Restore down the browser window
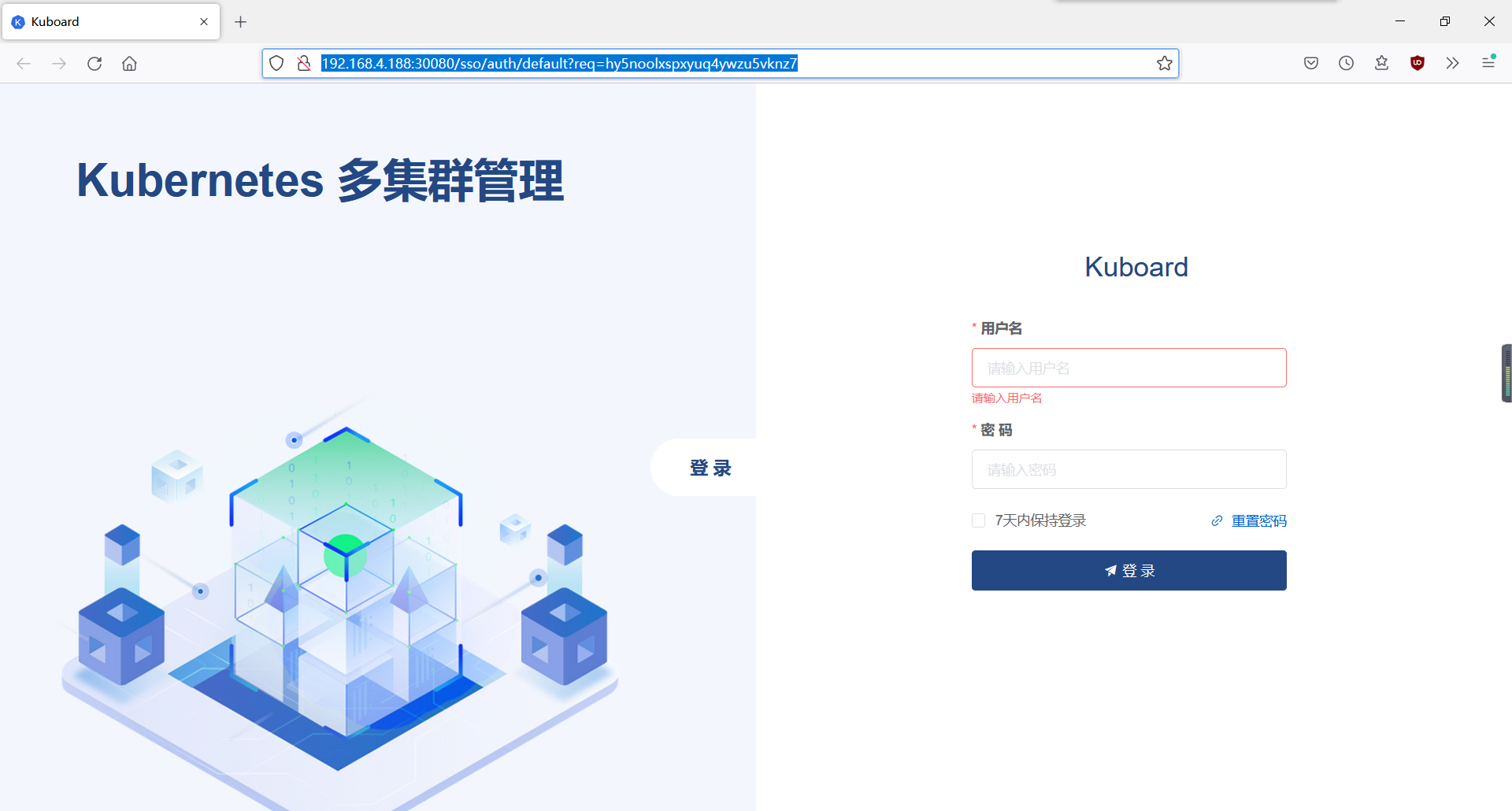The width and height of the screenshot is (1512, 811). click(1445, 21)
